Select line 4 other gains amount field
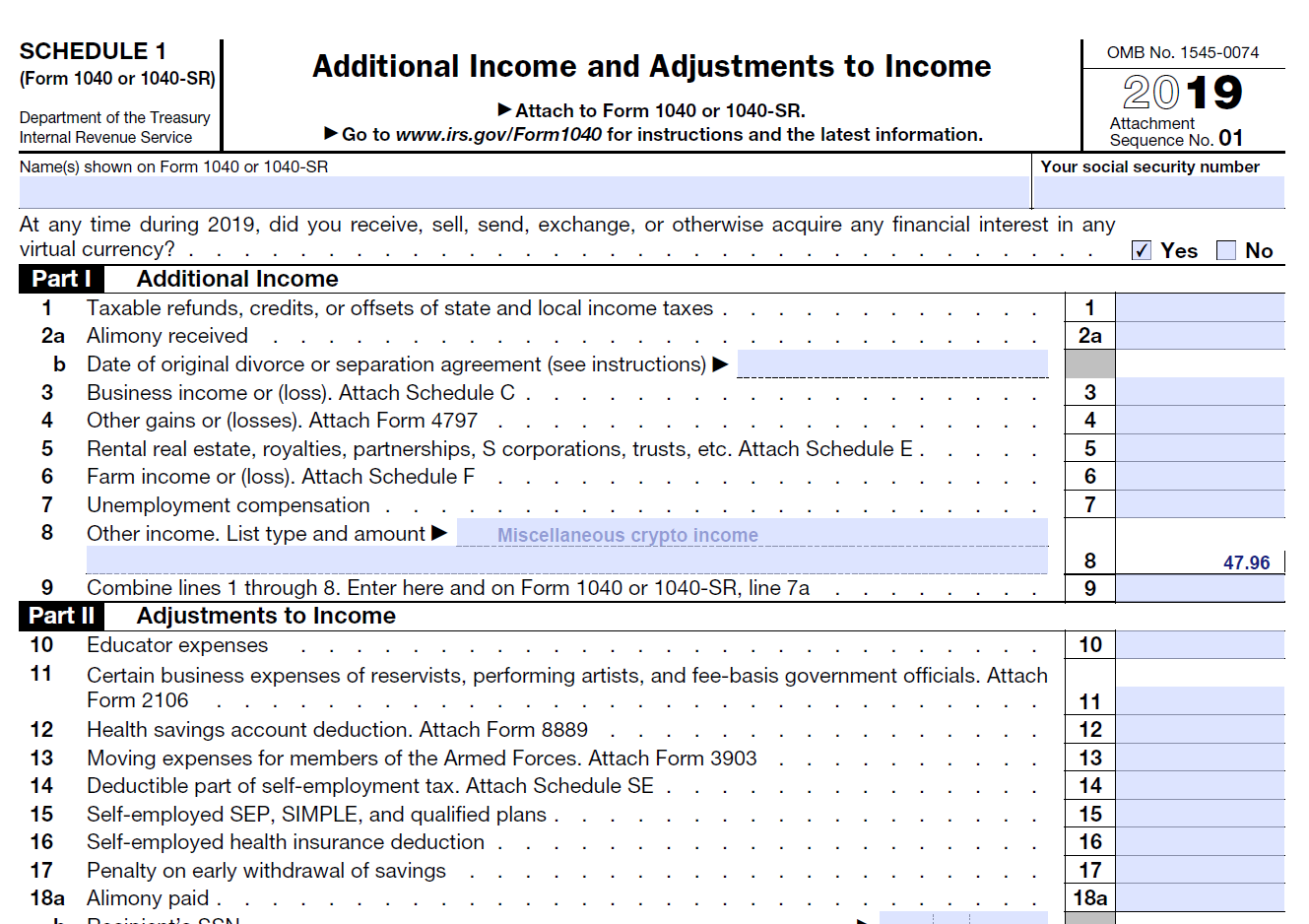 click(1200, 420)
